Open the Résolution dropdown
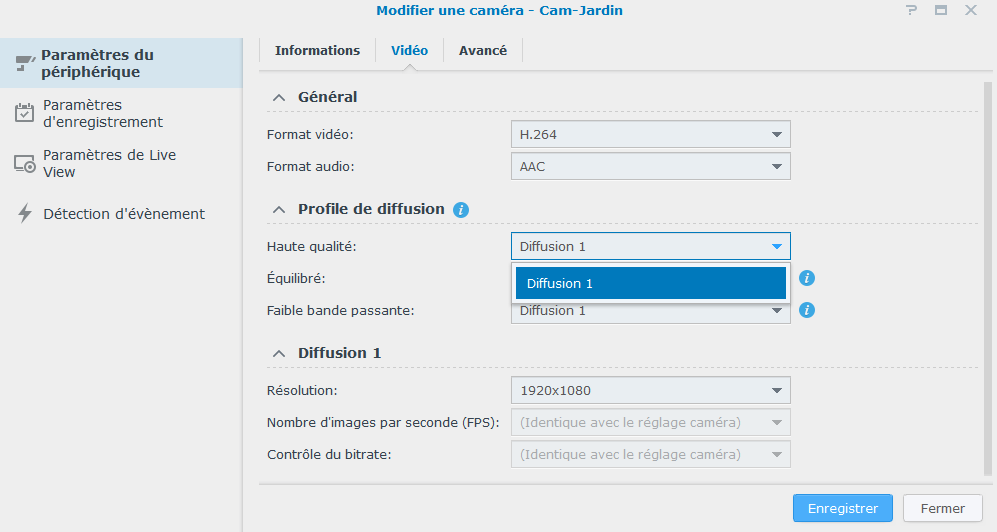Image resolution: width=997 pixels, height=532 pixels. click(650, 391)
